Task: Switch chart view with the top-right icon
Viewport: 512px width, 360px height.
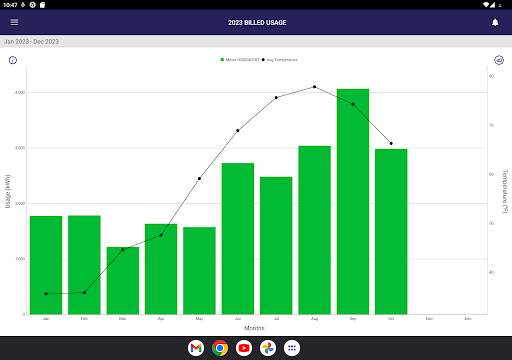Action: [499, 60]
